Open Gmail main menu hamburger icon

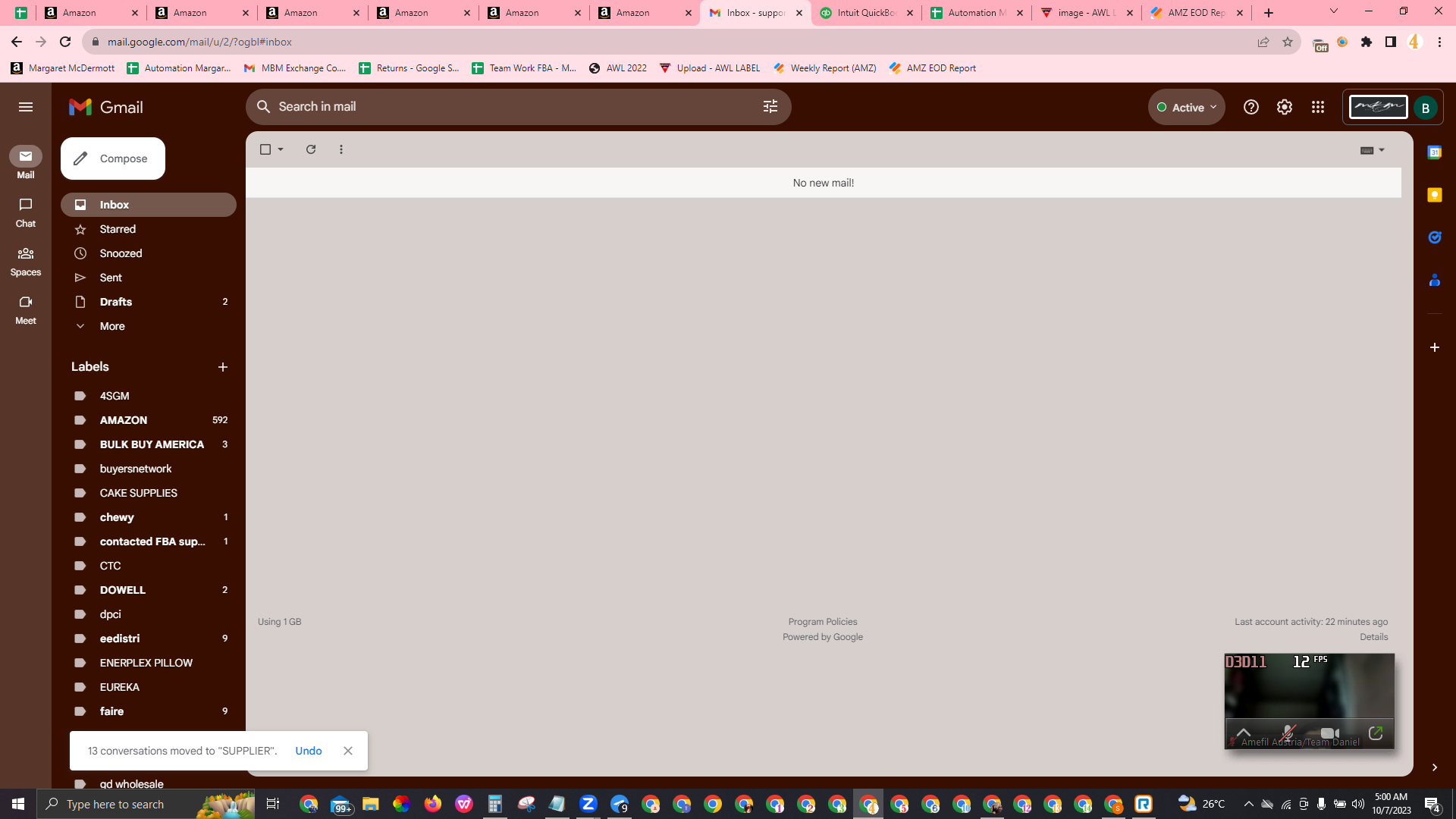pos(26,107)
